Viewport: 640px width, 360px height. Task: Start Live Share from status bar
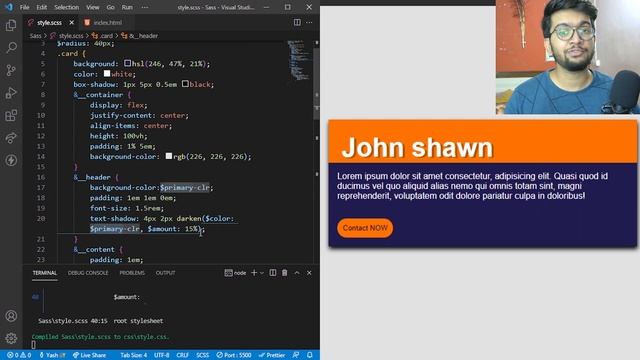point(89,355)
